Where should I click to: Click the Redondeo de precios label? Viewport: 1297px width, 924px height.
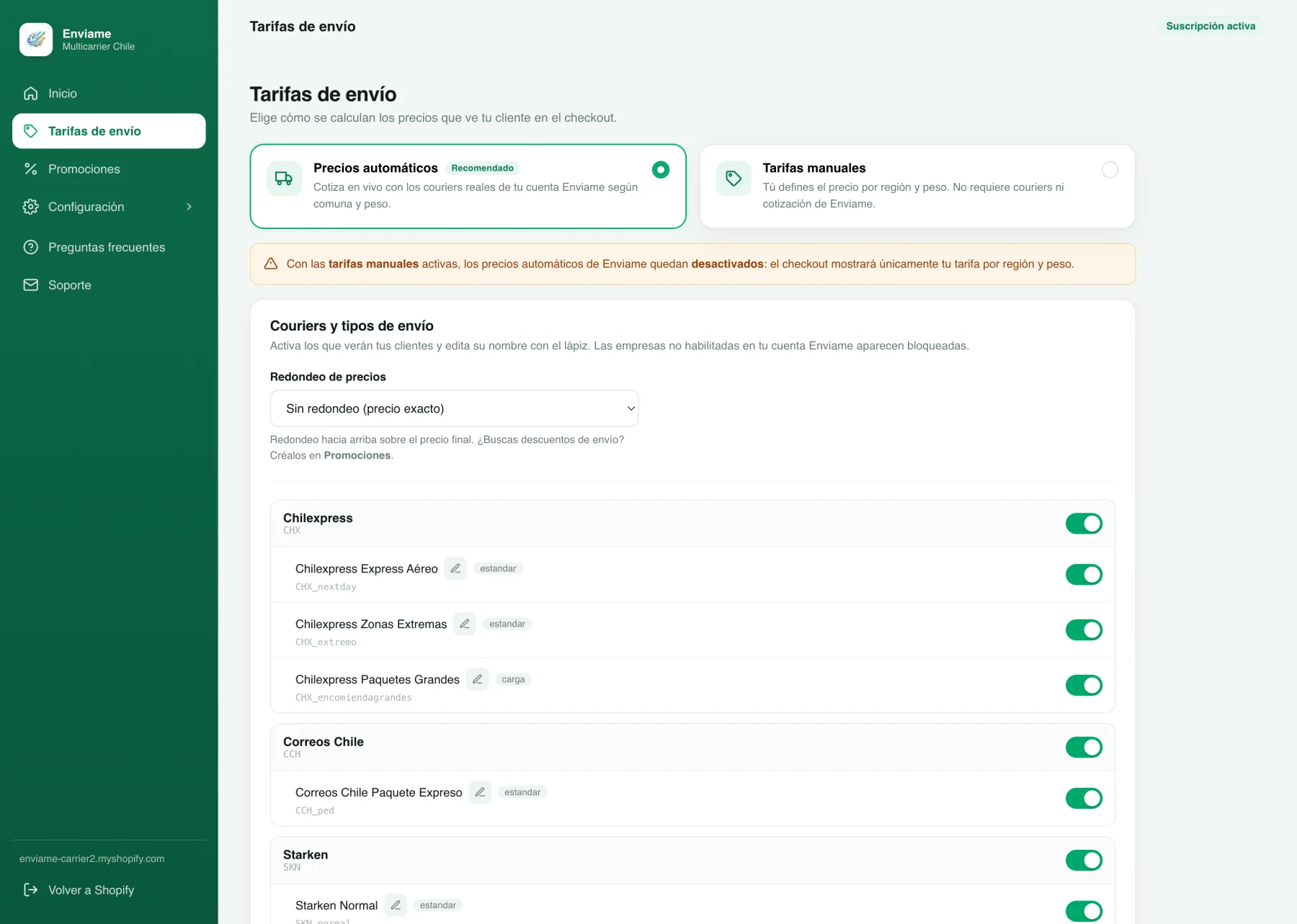pyautogui.click(x=328, y=377)
